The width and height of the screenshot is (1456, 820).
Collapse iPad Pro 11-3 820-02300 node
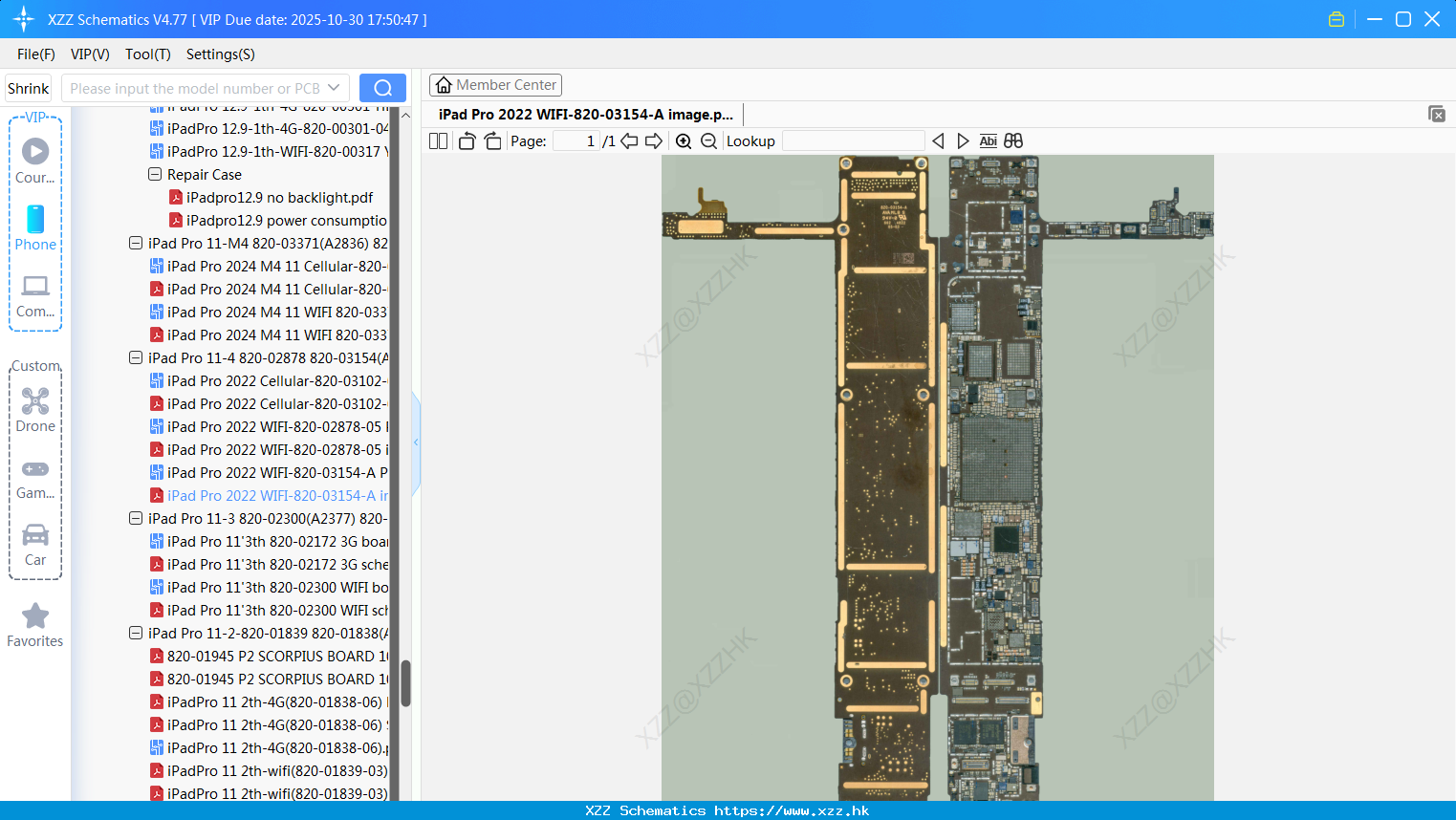[x=136, y=518]
